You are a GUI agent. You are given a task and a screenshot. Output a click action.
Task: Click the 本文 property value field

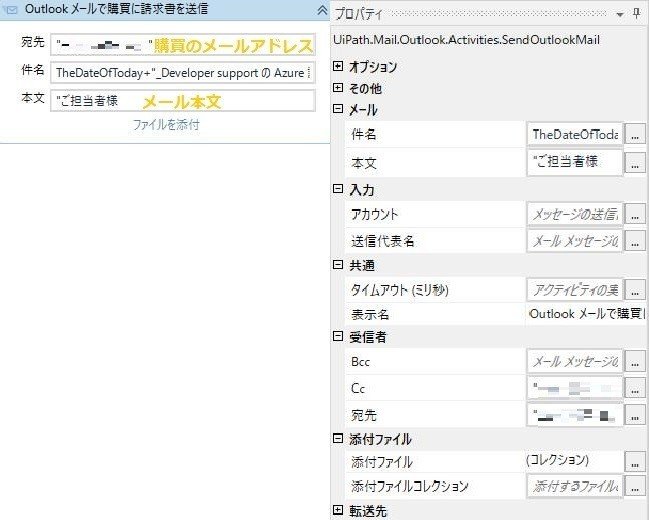575,162
